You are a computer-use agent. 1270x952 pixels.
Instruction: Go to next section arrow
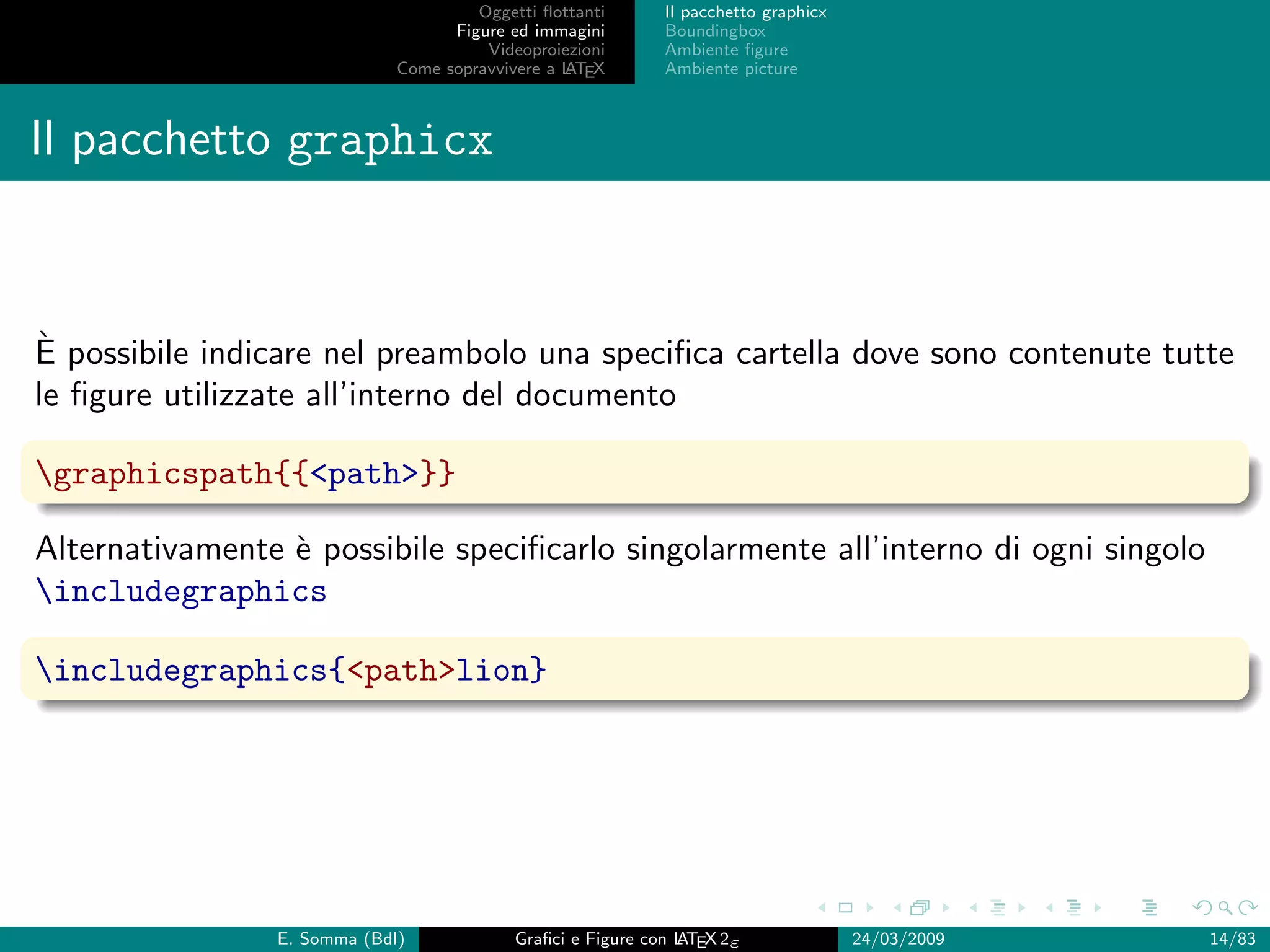click(x=1098, y=908)
